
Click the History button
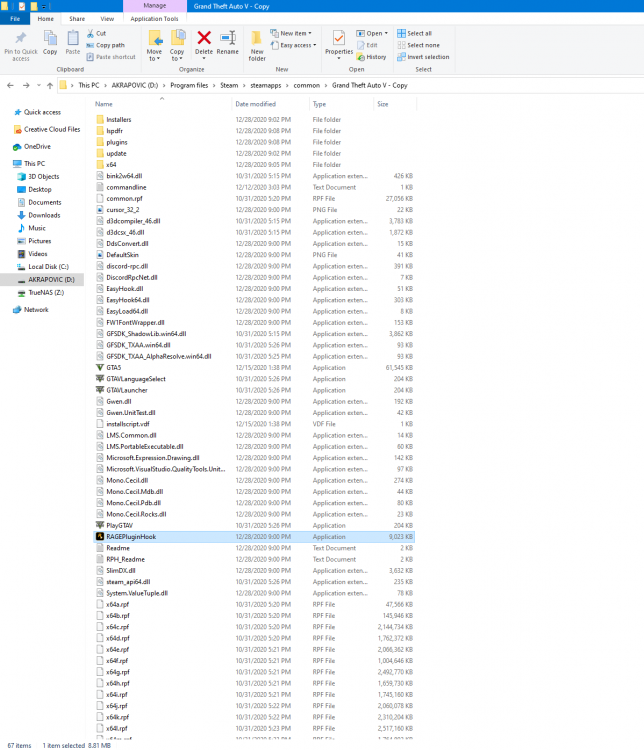(x=371, y=57)
